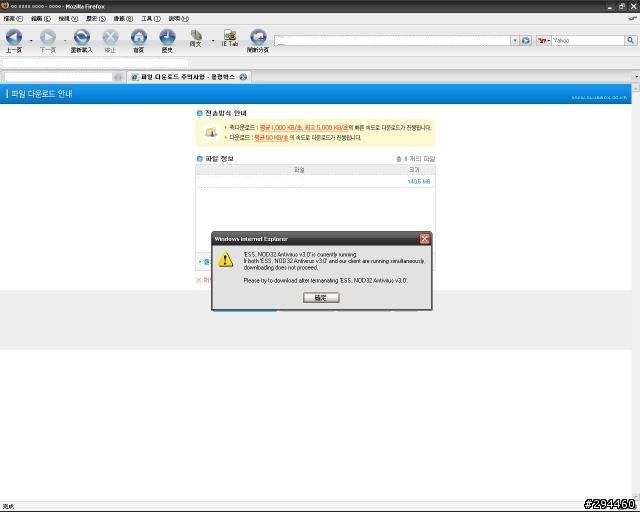
Task: Click the 完成 status bar text
Action: (8, 506)
